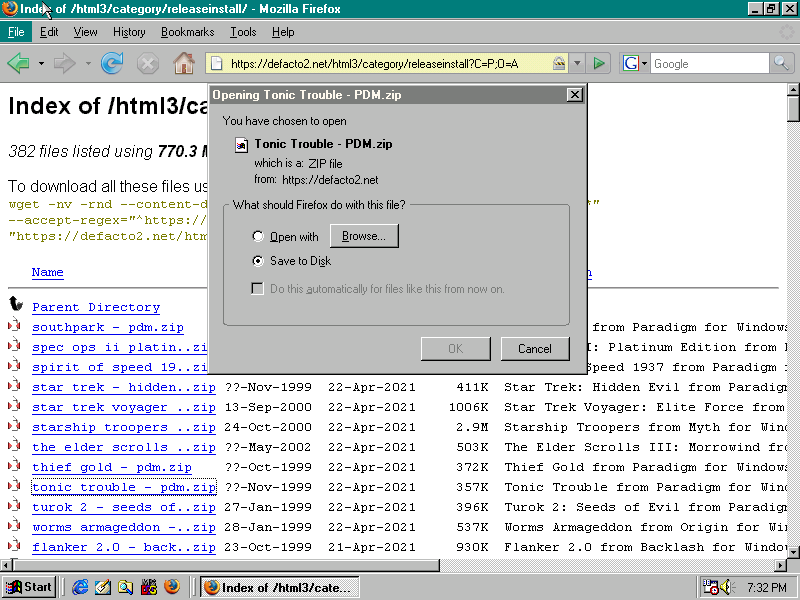Click the file icon beside worms armageddon
The height and width of the screenshot is (600, 800).
click(x=14, y=525)
